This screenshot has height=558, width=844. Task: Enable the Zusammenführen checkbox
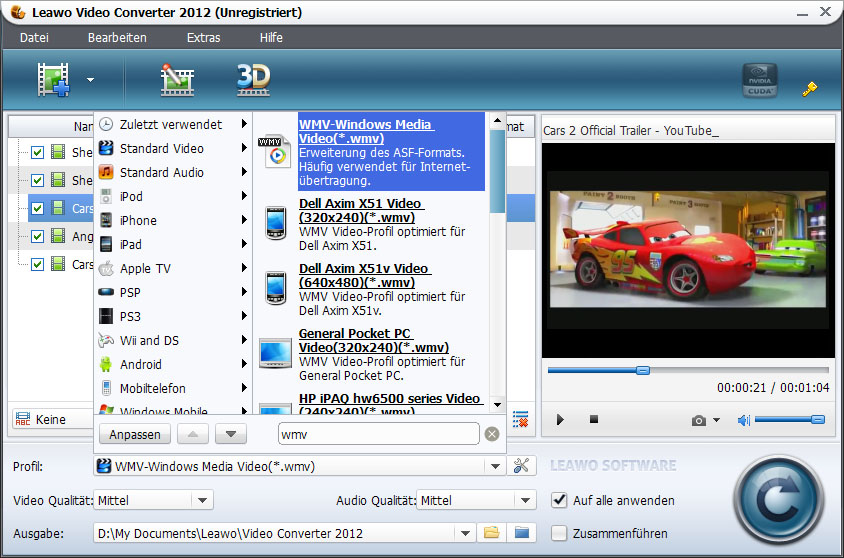point(560,533)
